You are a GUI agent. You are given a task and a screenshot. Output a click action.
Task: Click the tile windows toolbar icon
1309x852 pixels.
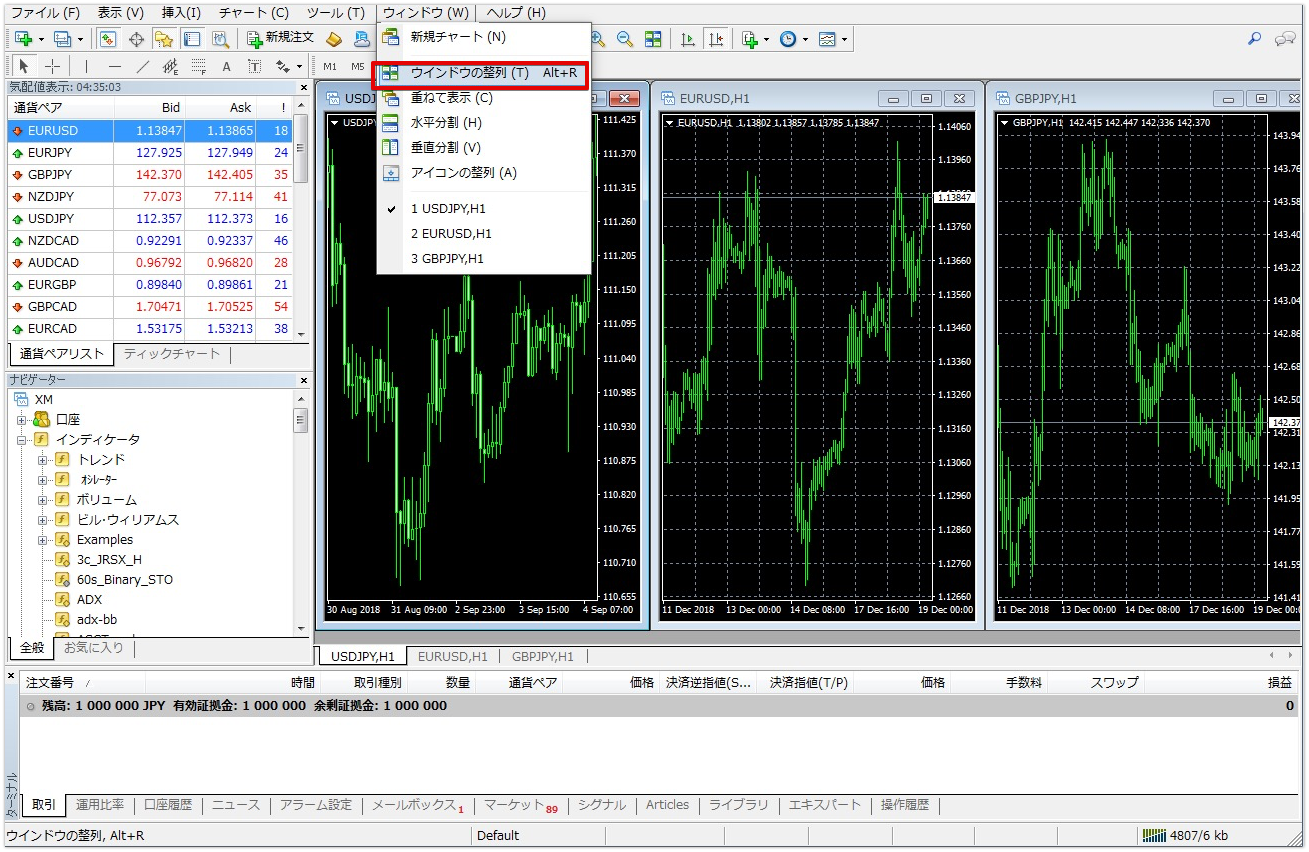[x=655, y=39]
